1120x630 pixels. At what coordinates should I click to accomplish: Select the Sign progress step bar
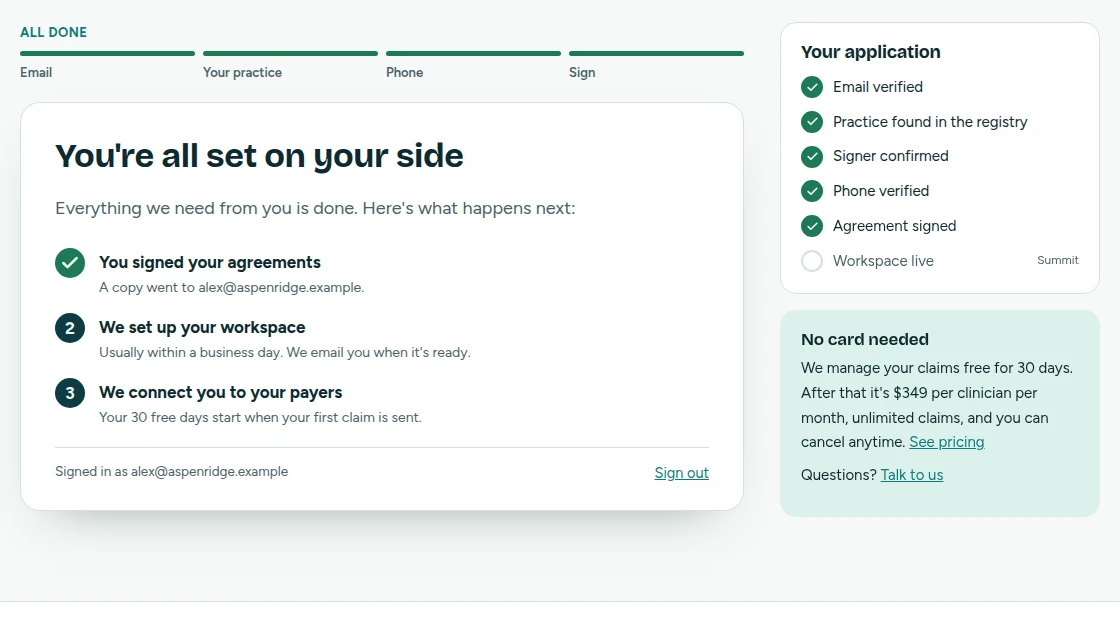(656, 54)
